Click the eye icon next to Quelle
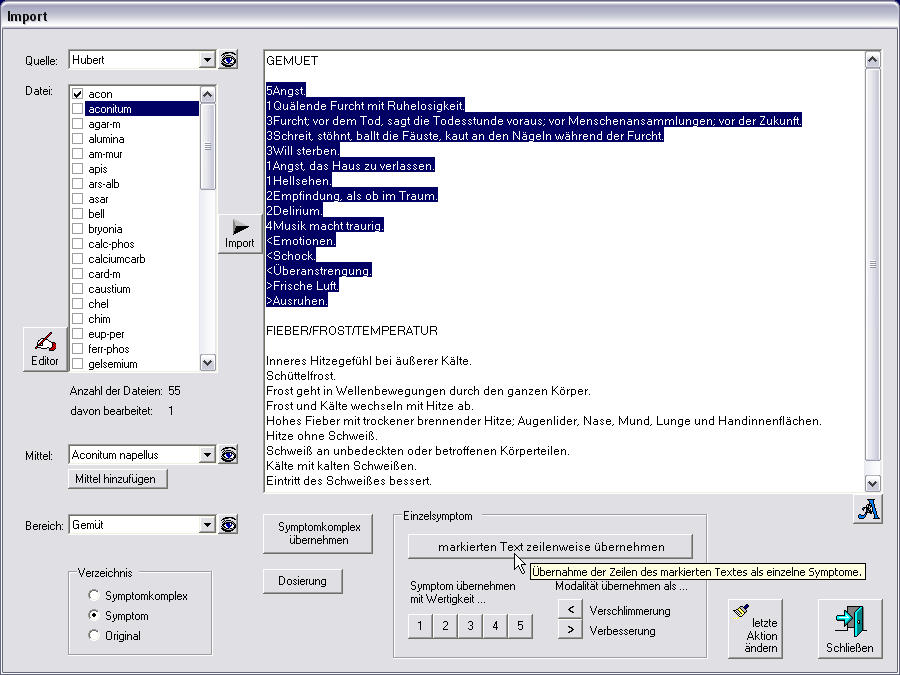This screenshot has width=900, height=675. (229, 60)
